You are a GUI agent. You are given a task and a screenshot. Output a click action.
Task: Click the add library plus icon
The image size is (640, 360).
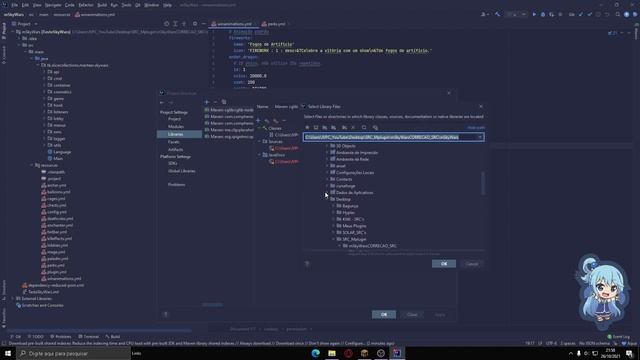click(x=207, y=102)
